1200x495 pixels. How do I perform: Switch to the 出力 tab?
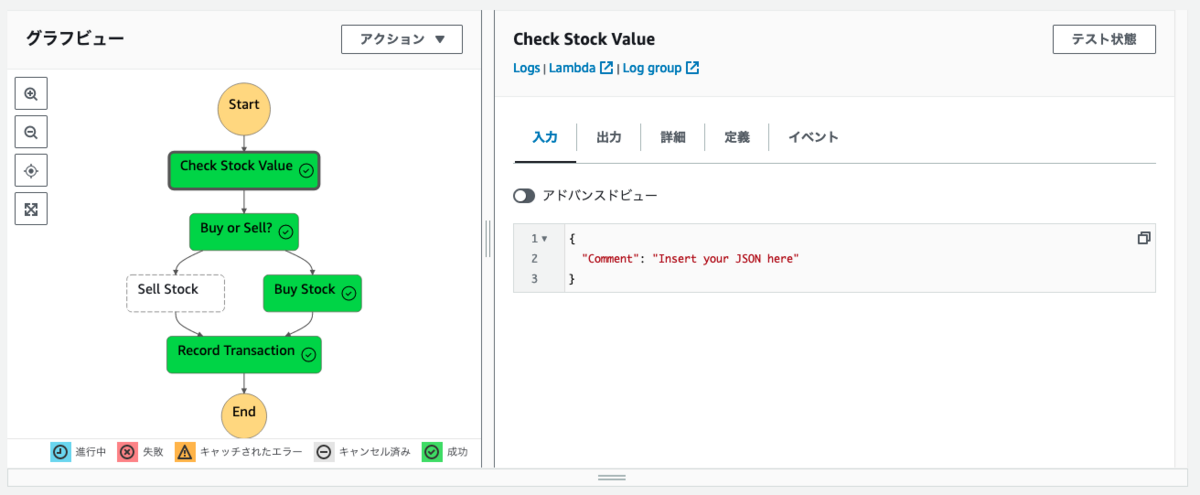(609, 137)
